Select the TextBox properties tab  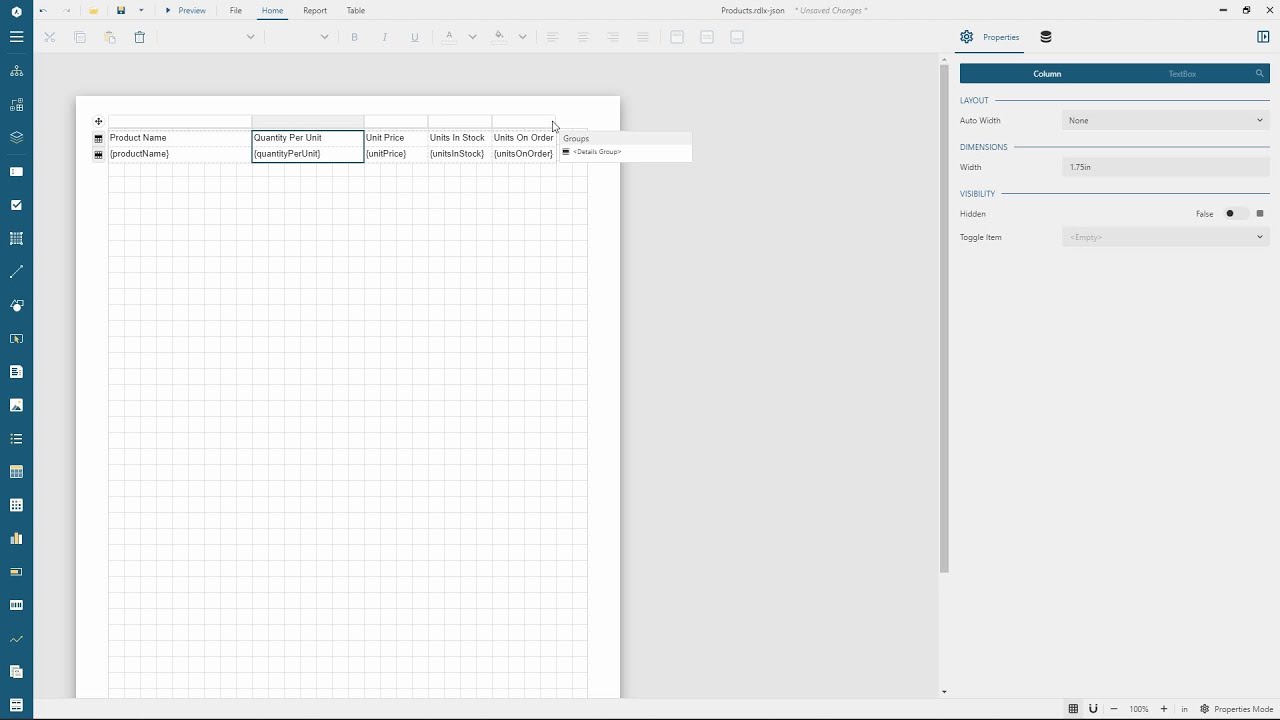(1182, 74)
